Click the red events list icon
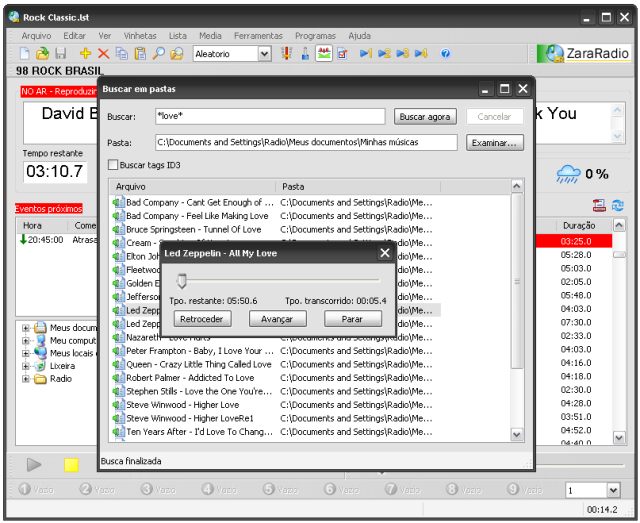This screenshot has height=523, width=640. (x=599, y=205)
